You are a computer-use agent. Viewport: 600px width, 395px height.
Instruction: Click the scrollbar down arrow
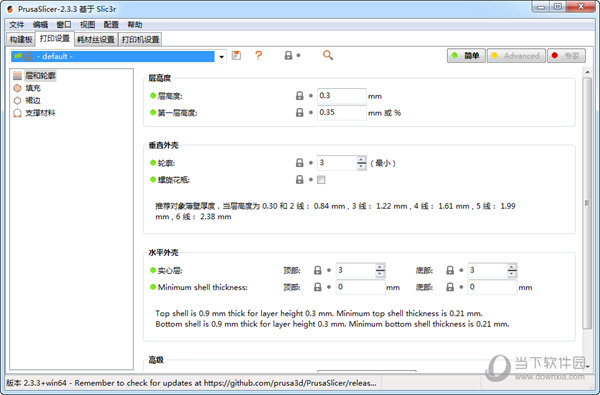587,366
